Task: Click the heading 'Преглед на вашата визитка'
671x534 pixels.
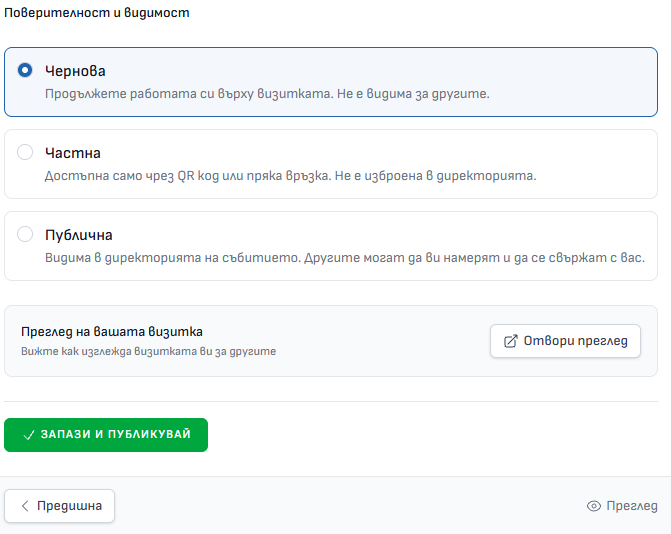Action: [x=112, y=332]
